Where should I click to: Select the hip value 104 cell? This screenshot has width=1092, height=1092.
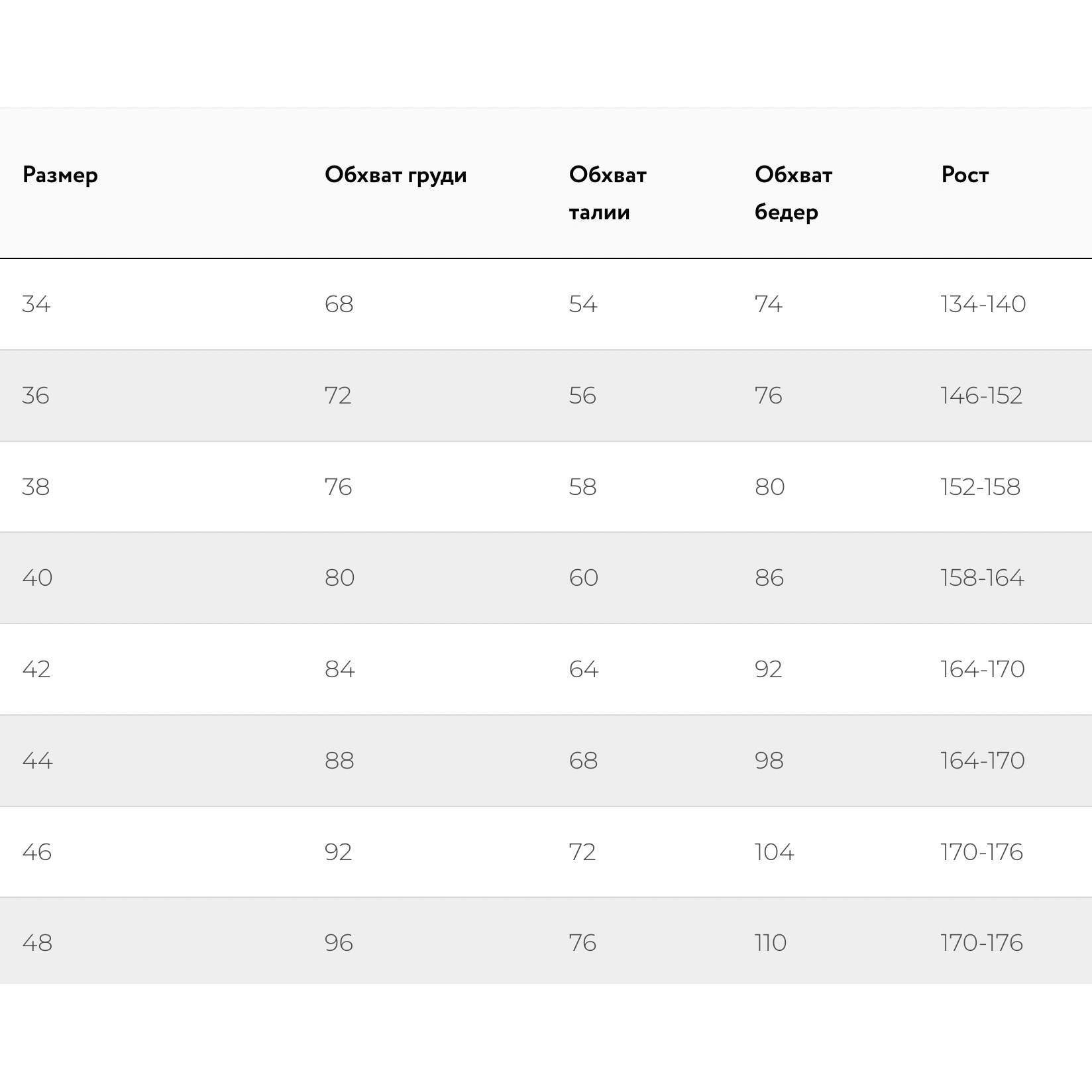coord(774,852)
